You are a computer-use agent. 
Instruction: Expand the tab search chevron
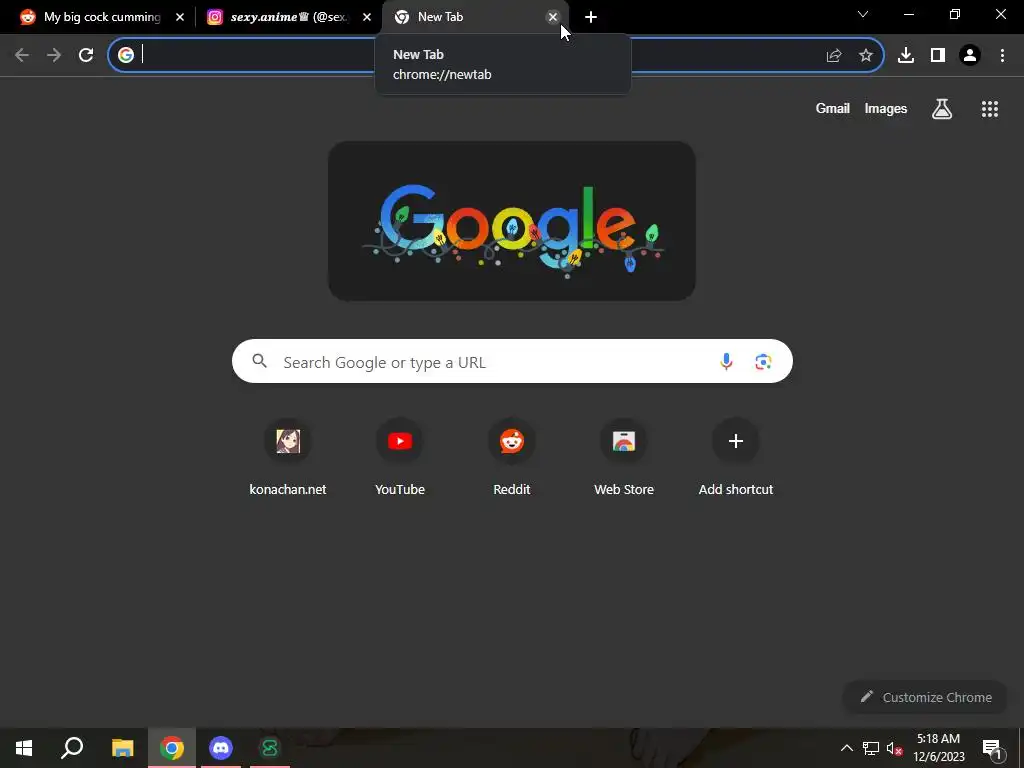tap(863, 14)
